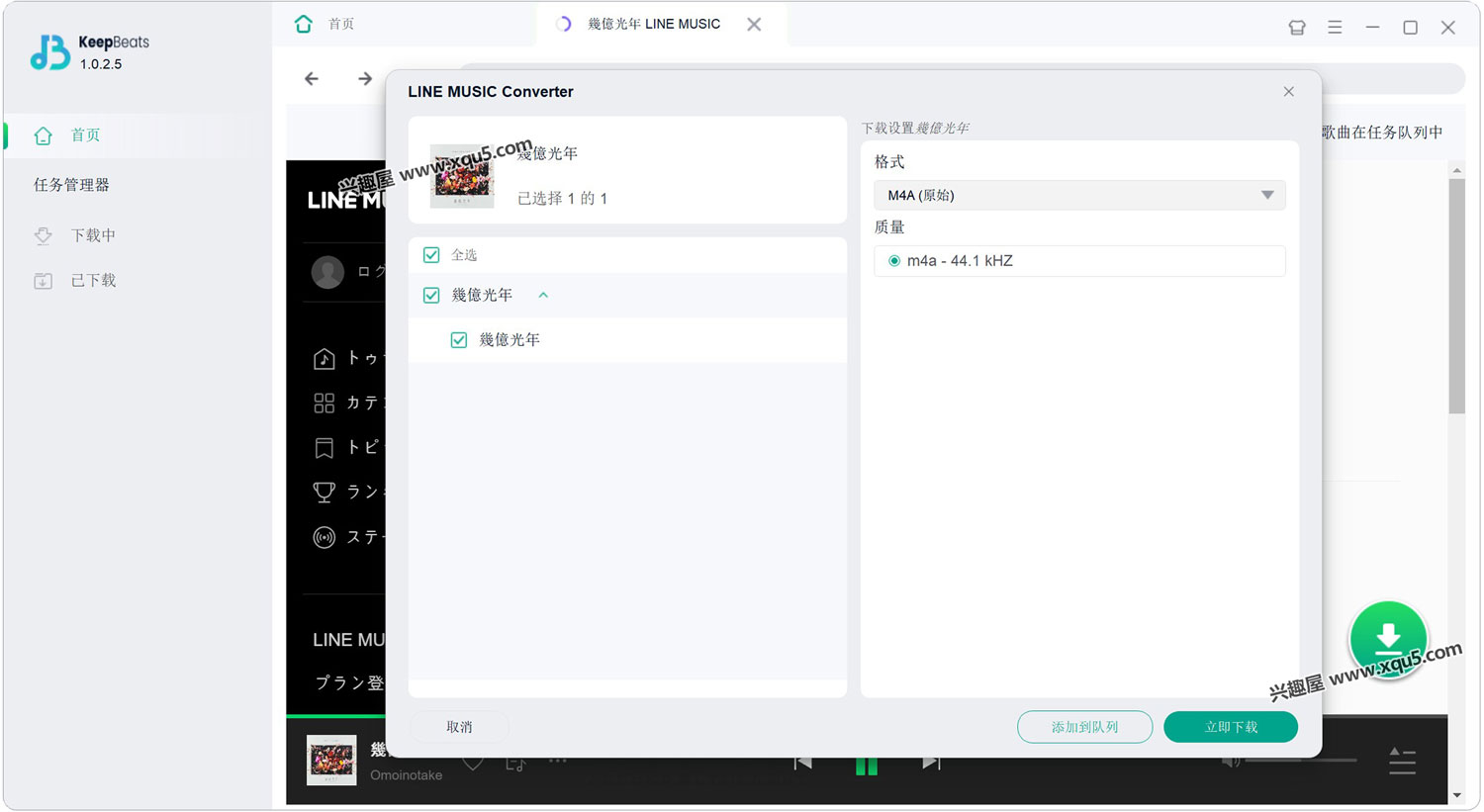Click the 已选择 1 的 1 selection text
The height and width of the screenshot is (812, 1484).
pos(562,199)
